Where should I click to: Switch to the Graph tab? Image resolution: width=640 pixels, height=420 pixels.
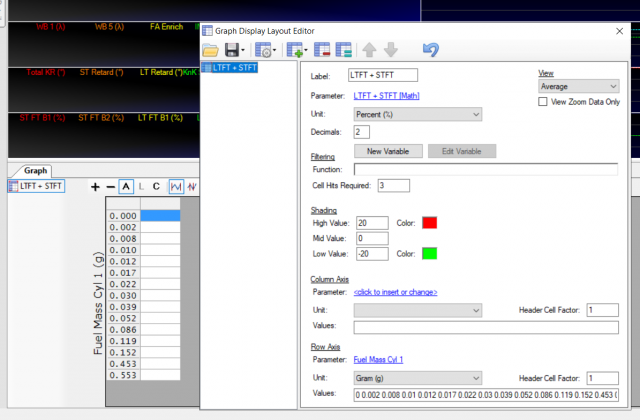pos(36,170)
